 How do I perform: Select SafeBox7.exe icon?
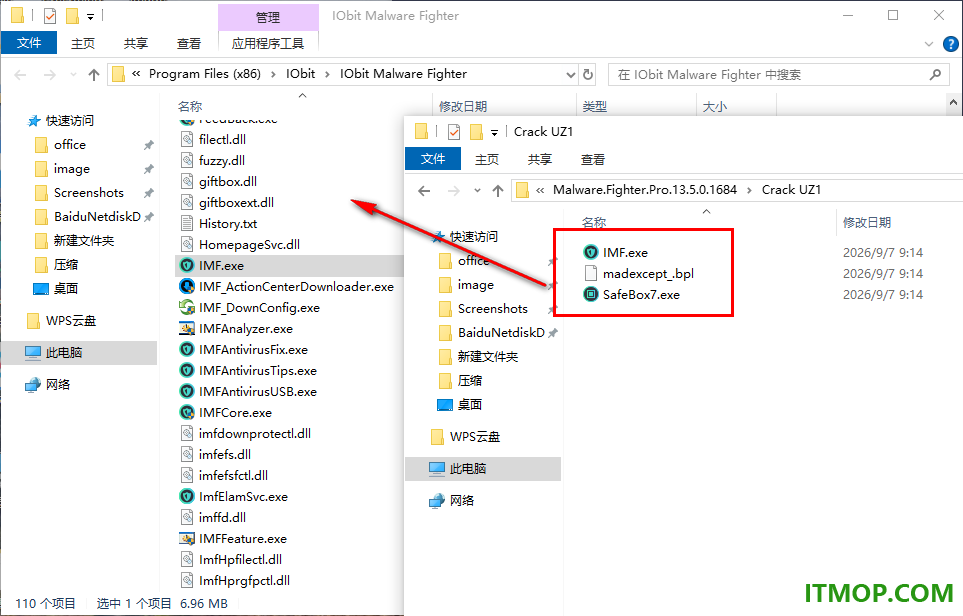coord(591,294)
